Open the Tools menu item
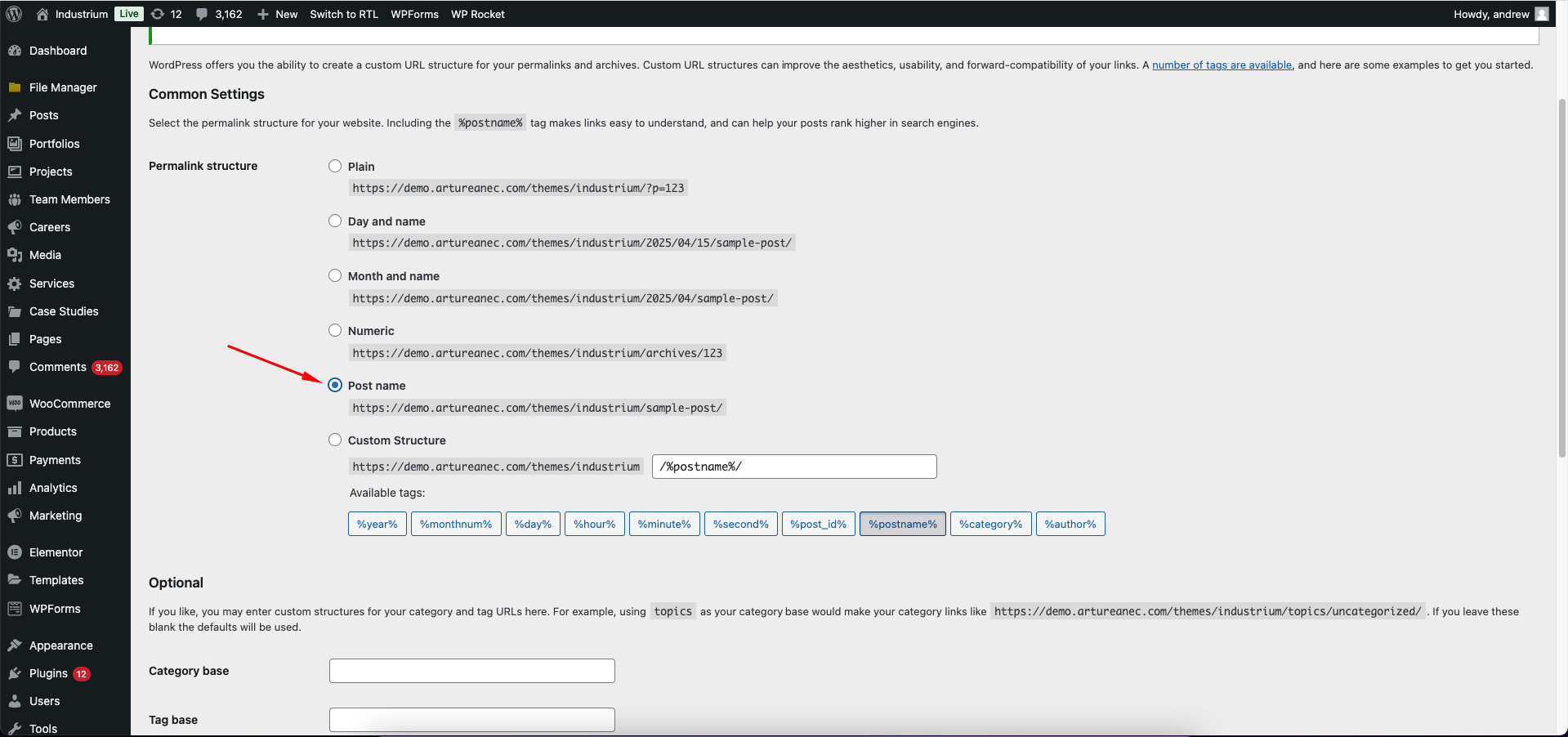This screenshot has width=1568, height=737. 65,729
